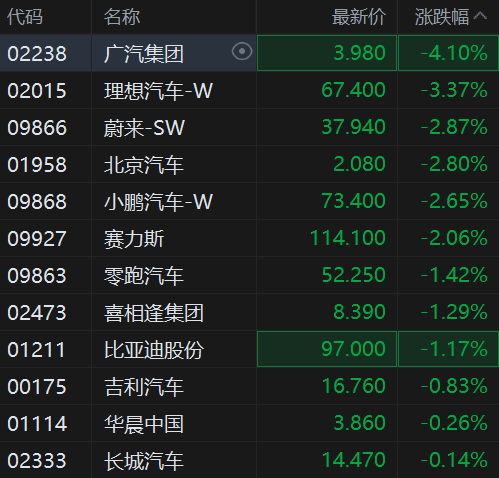Select stock code 02333
Screen dimensions: 499x478
pyautogui.click(x=37, y=461)
